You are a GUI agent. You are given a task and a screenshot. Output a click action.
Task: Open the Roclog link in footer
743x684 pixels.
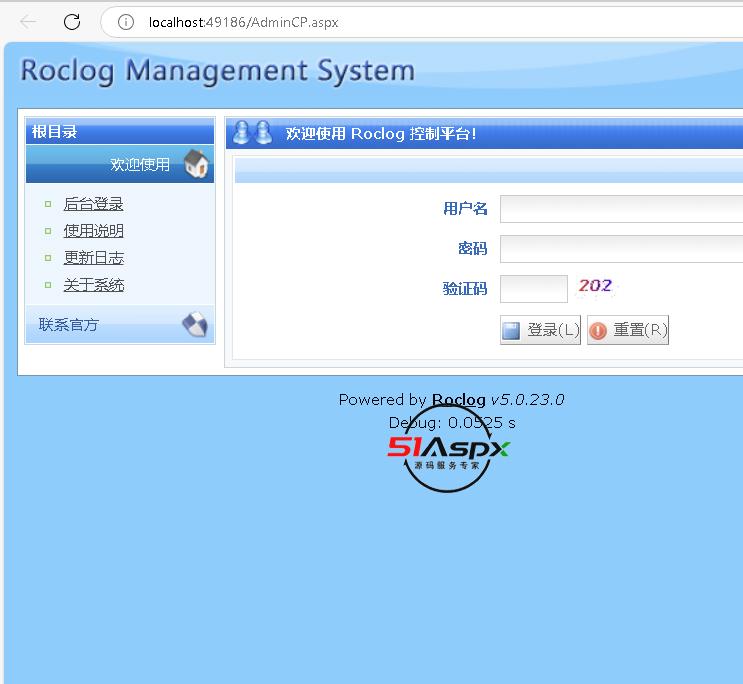459,400
